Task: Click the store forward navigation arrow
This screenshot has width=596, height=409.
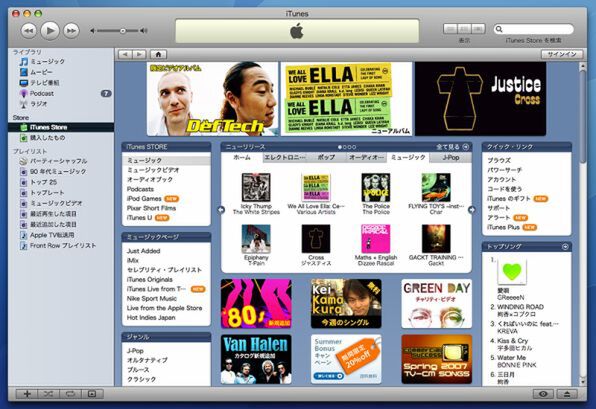Action: (x=139, y=54)
